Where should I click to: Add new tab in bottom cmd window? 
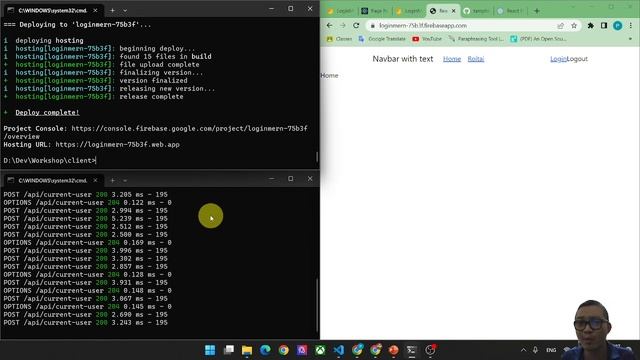pyautogui.click(x=112, y=180)
